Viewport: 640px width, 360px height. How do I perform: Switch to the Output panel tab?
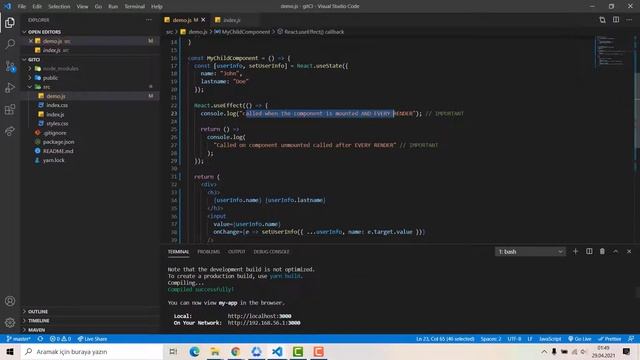pos(236,252)
